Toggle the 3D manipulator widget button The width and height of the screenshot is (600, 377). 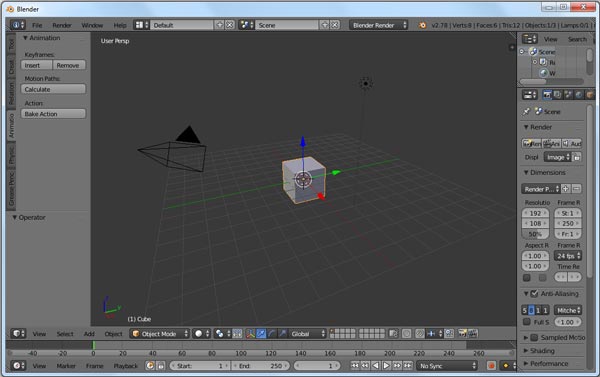250,334
